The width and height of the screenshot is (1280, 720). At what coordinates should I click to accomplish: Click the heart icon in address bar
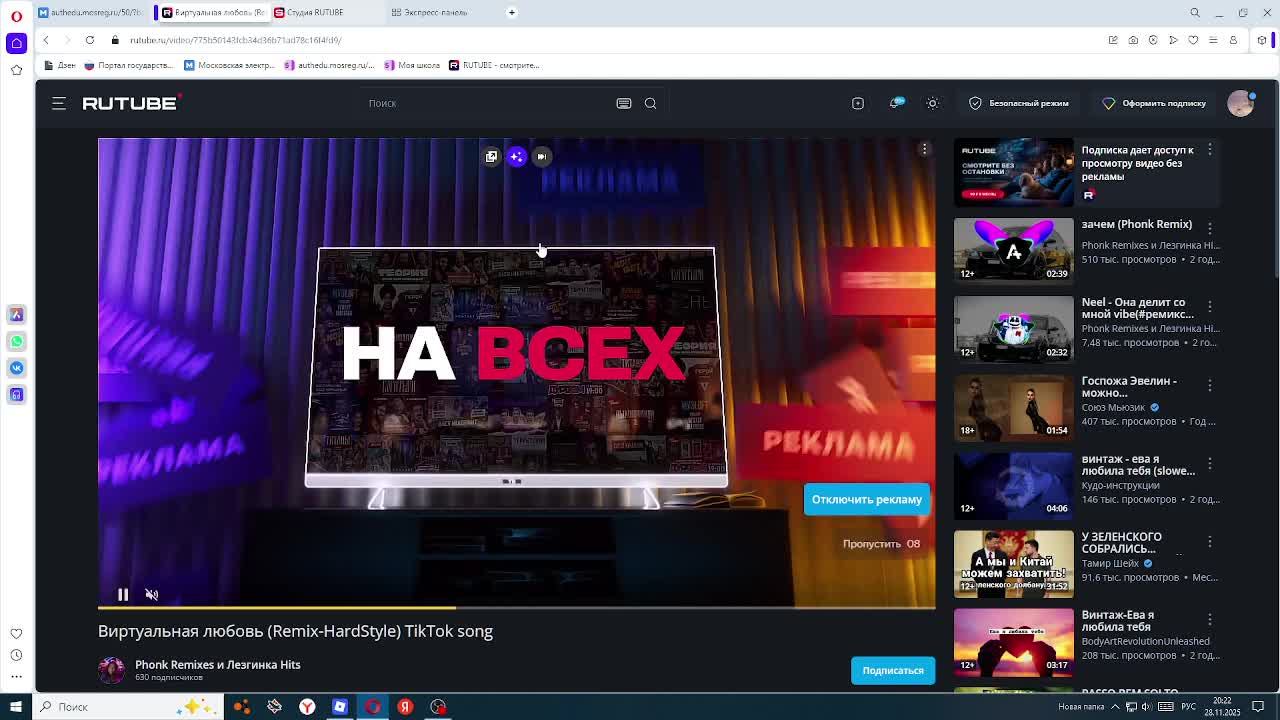click(x=1193, y=40)
